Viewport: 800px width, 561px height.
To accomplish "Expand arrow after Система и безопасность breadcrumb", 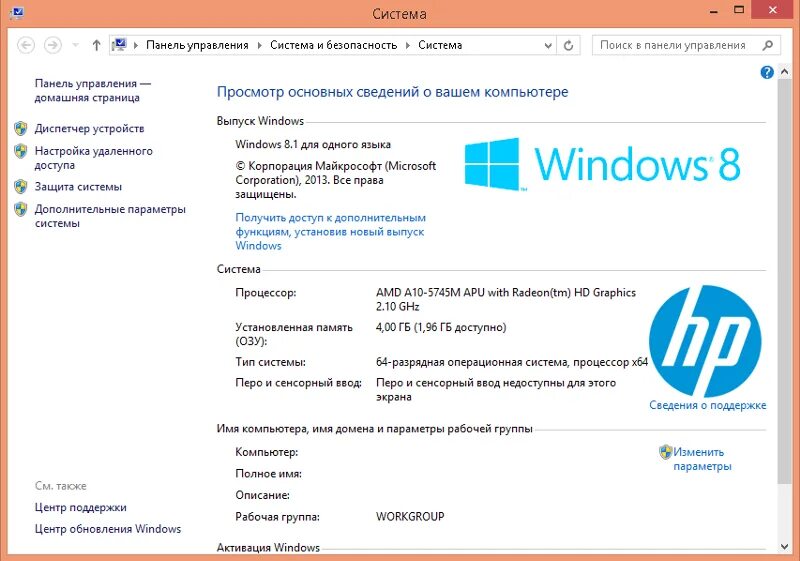I will click(x=408, y=45).
